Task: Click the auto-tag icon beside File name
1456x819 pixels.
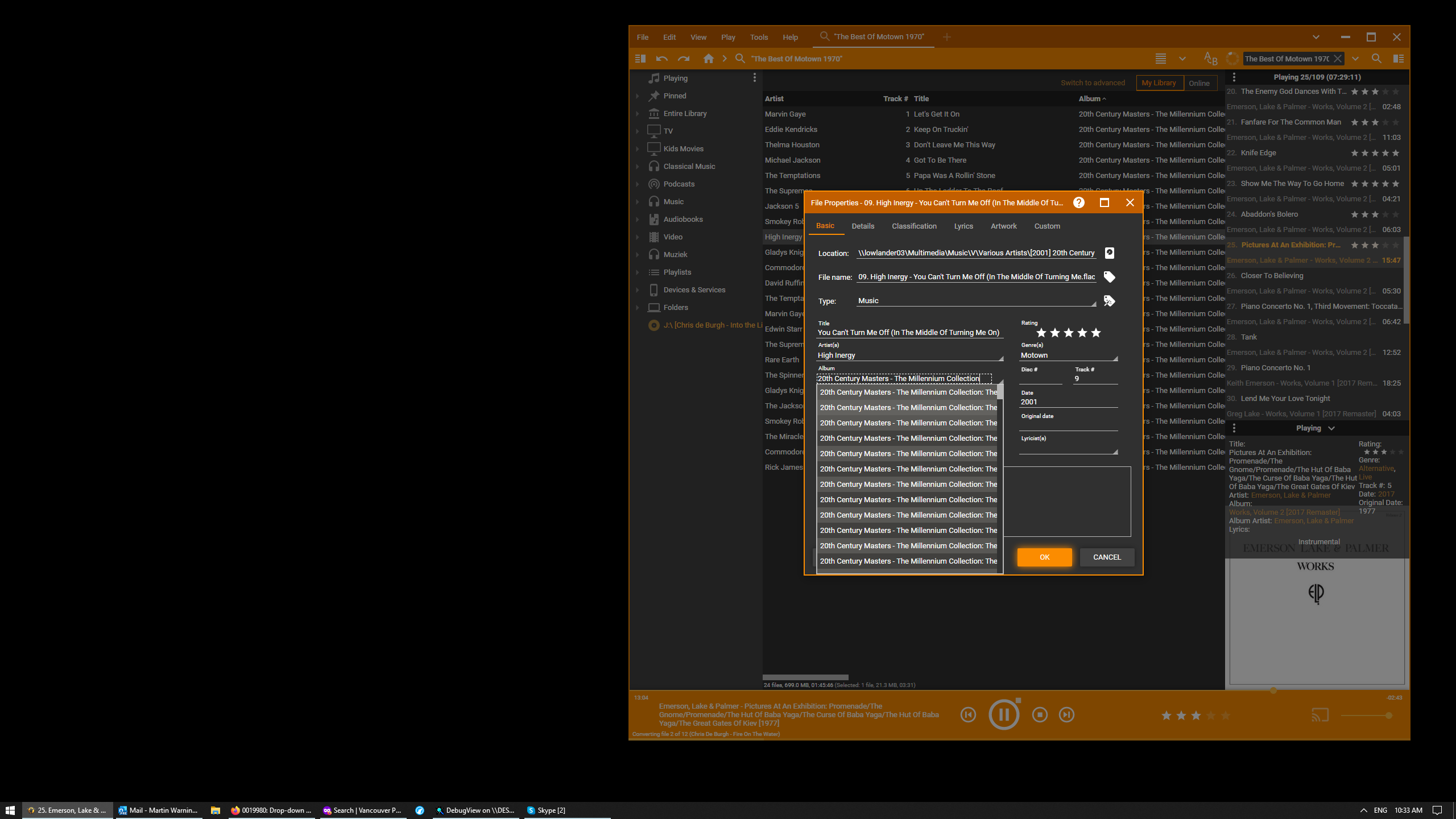Action: click(x=1109, y=277)
